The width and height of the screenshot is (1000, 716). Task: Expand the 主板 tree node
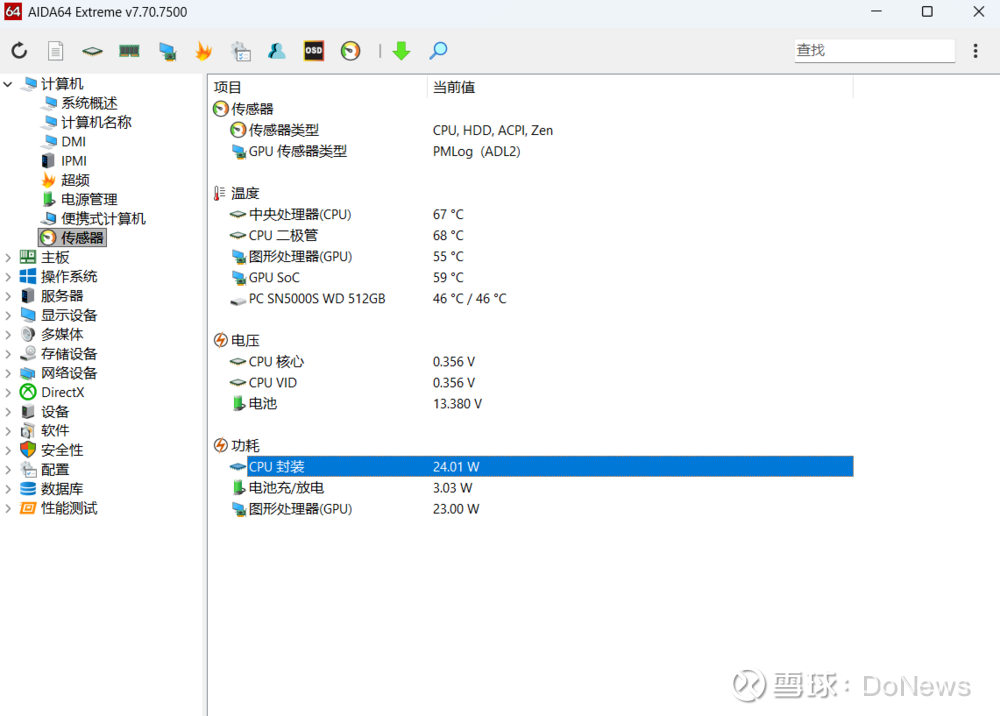tap(8, 258)
